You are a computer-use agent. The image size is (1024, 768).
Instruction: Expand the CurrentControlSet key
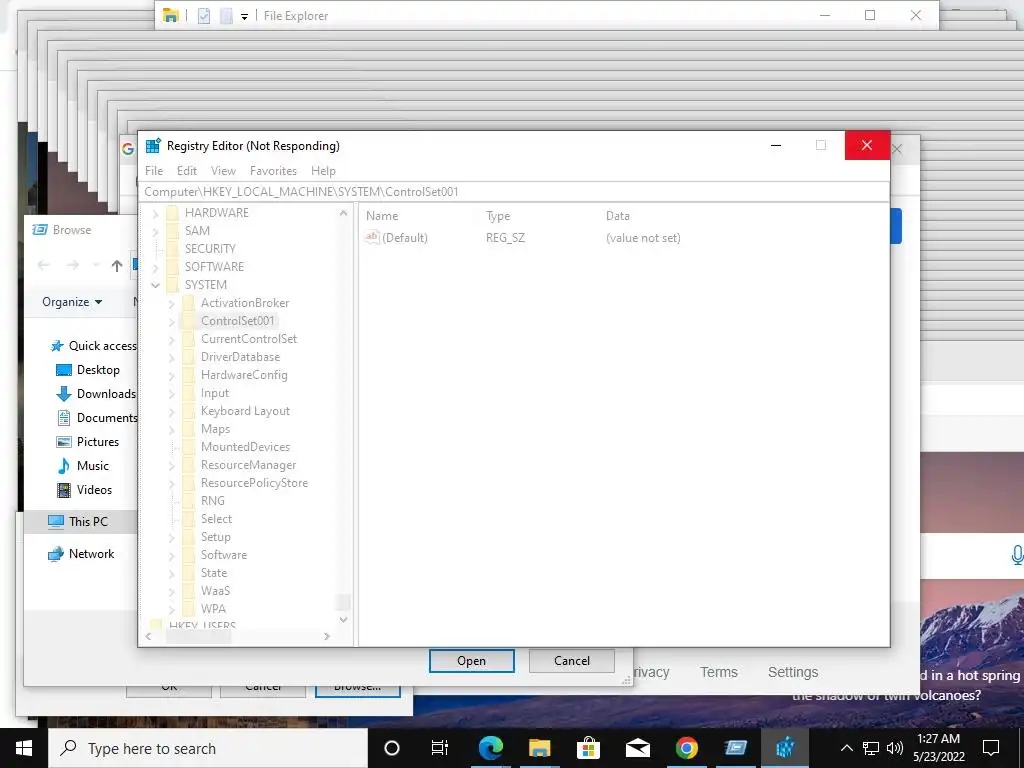point(172,339)
